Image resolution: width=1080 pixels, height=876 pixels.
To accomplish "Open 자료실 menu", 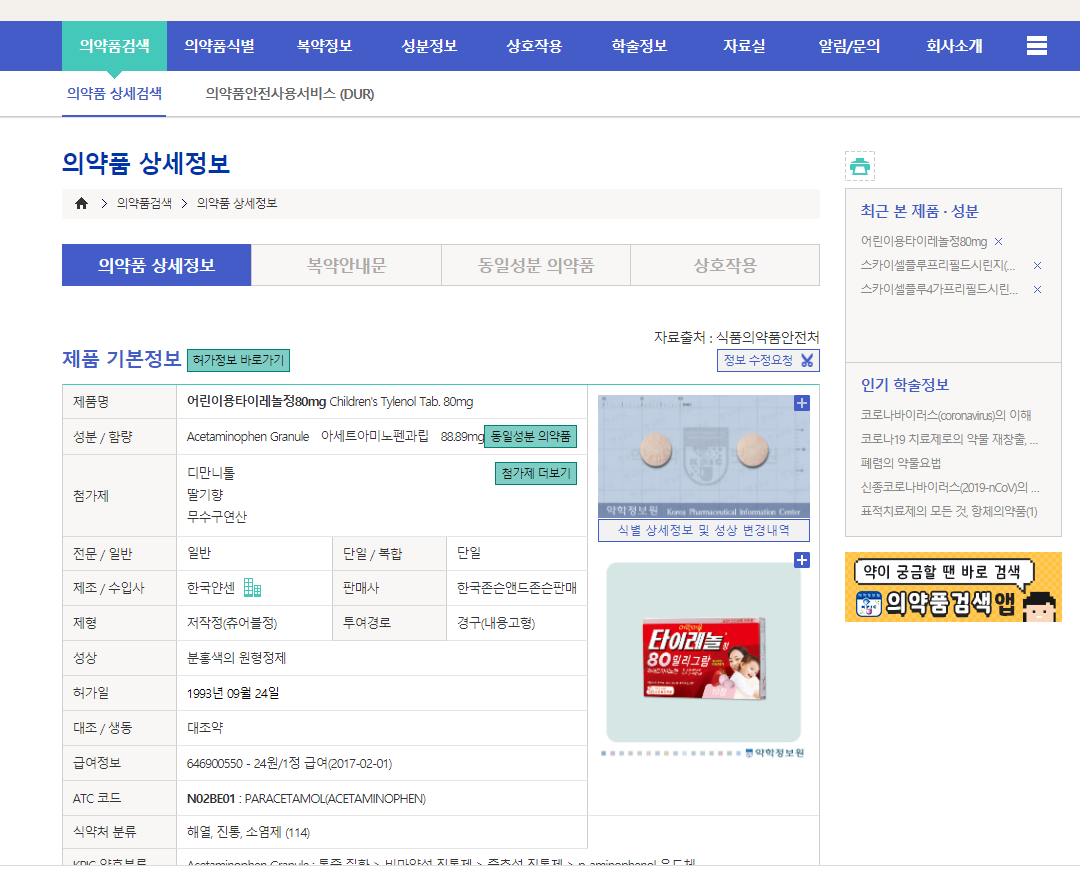I will tap(744, 45).
